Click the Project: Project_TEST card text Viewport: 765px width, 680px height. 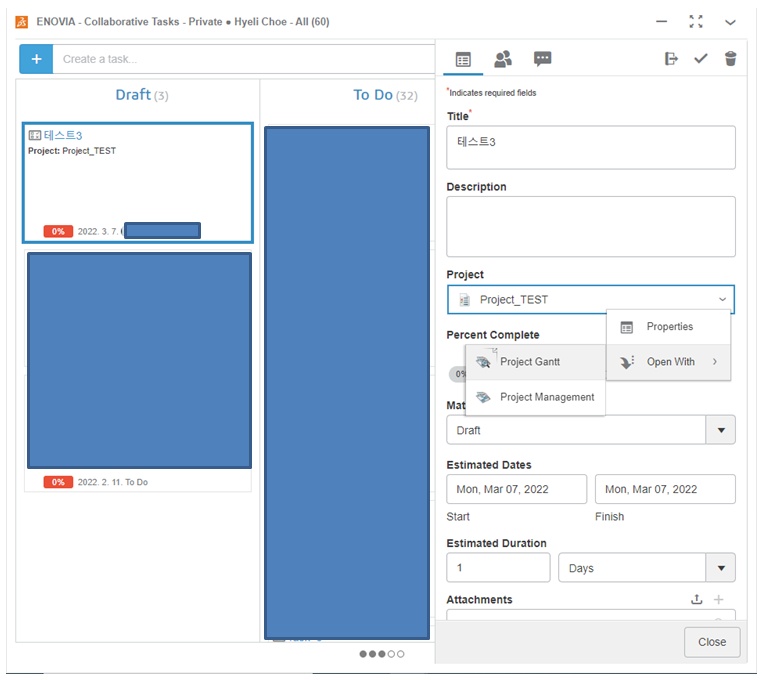(72, 151)
